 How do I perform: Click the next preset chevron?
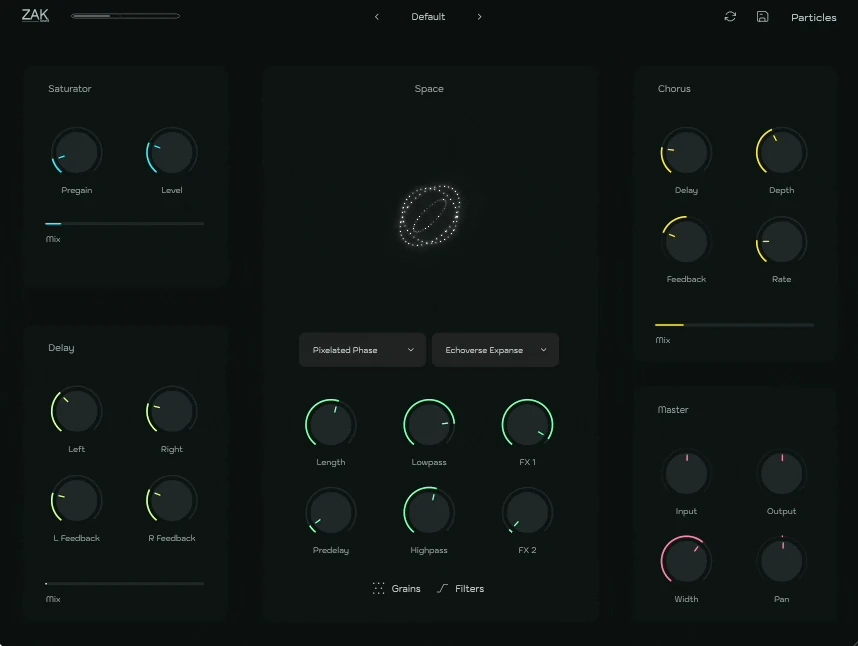pyautogui.click(x=479, y=17)
